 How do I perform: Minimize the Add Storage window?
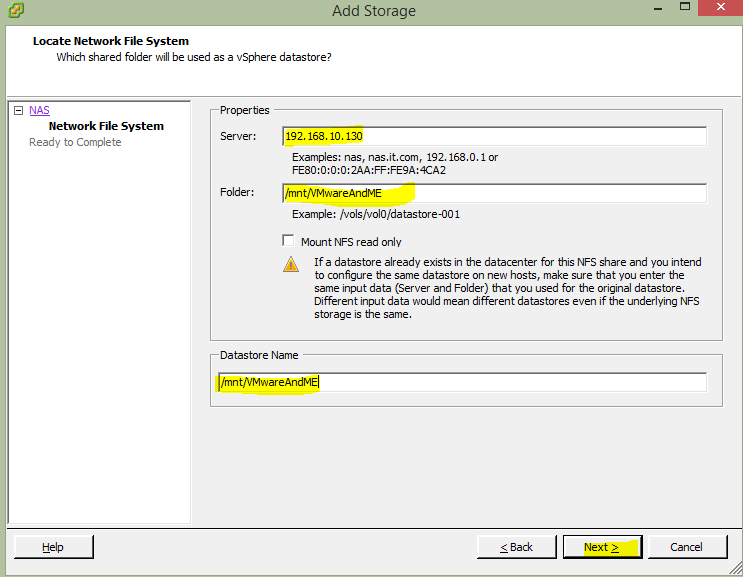coord(658,8)
